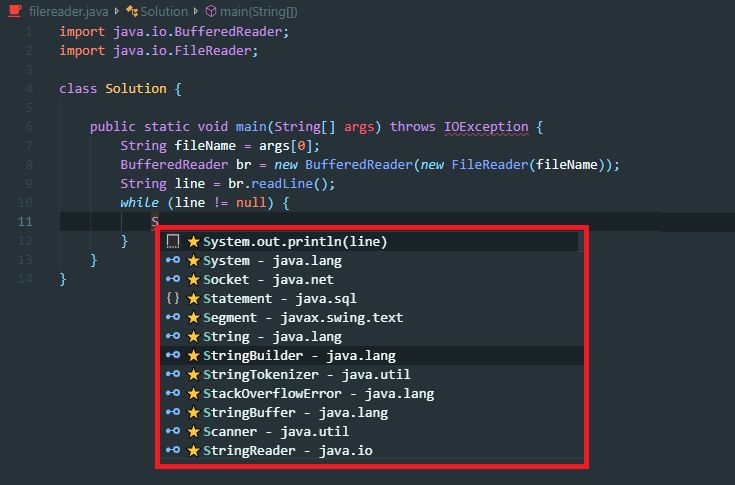Pick StringReader - java.io suggestion
This screenshot has width=735, height=485.
coord(287,451)
